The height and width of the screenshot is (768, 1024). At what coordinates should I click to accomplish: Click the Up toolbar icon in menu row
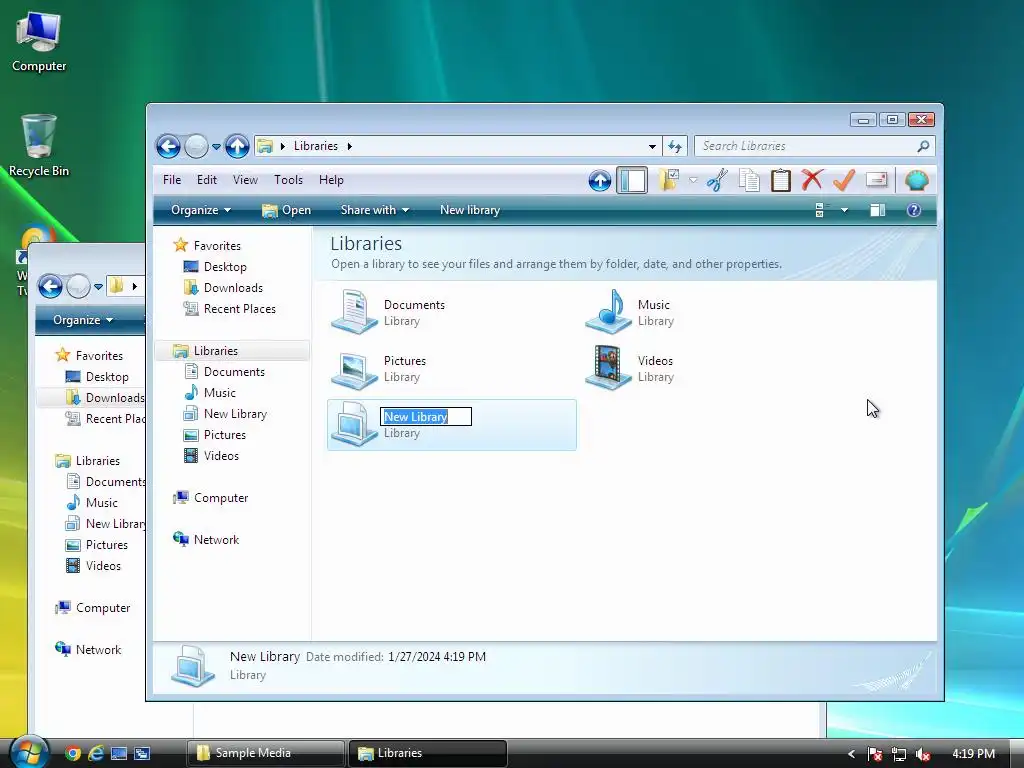(x=600, y=180)
